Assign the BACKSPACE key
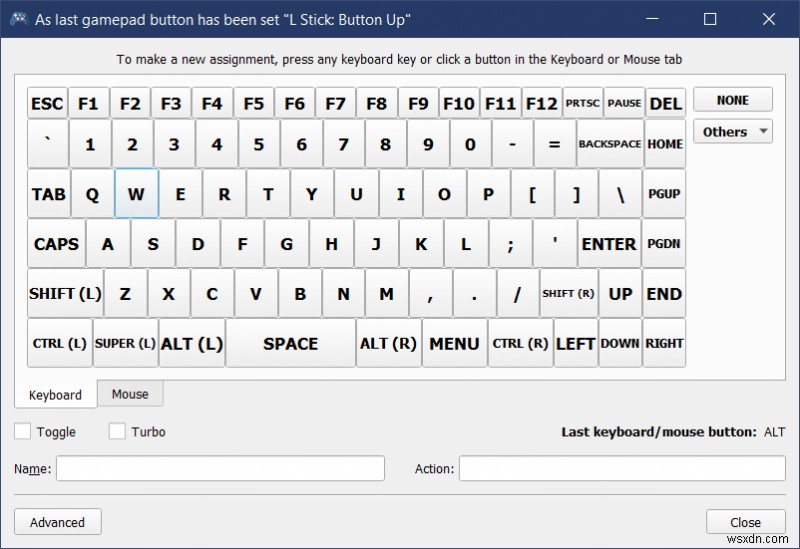Screen dimensions: 800x549 (x=610, y=144)
